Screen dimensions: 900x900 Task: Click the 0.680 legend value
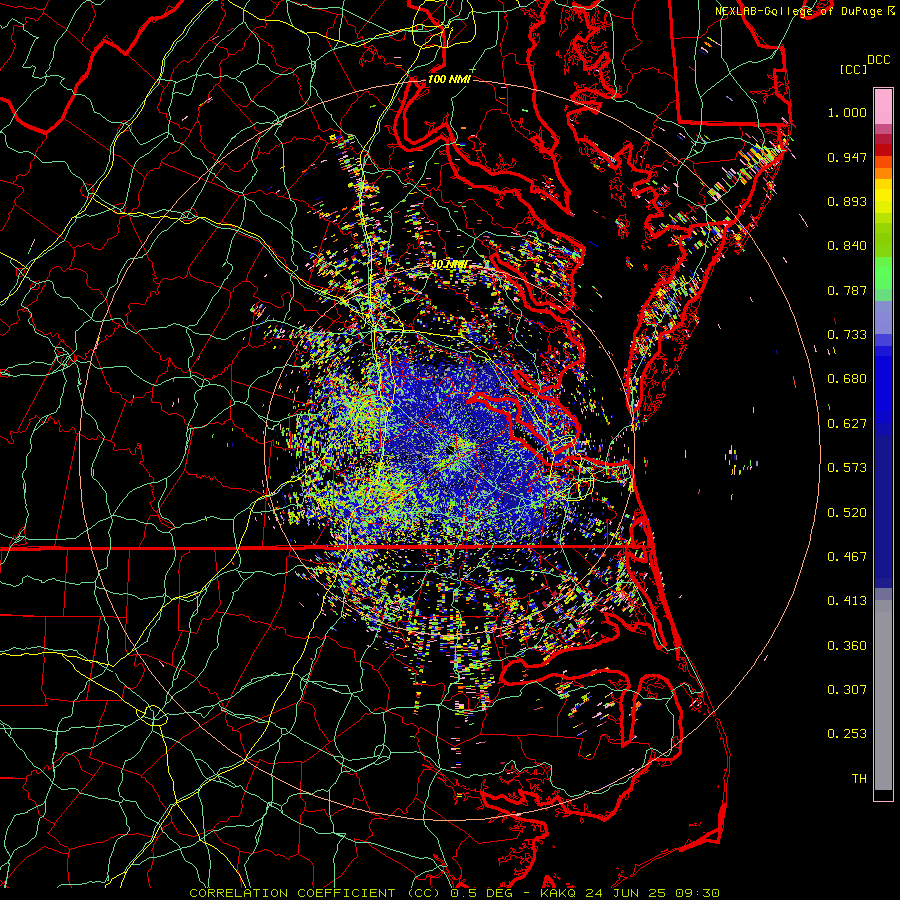(x=847, y=379)
